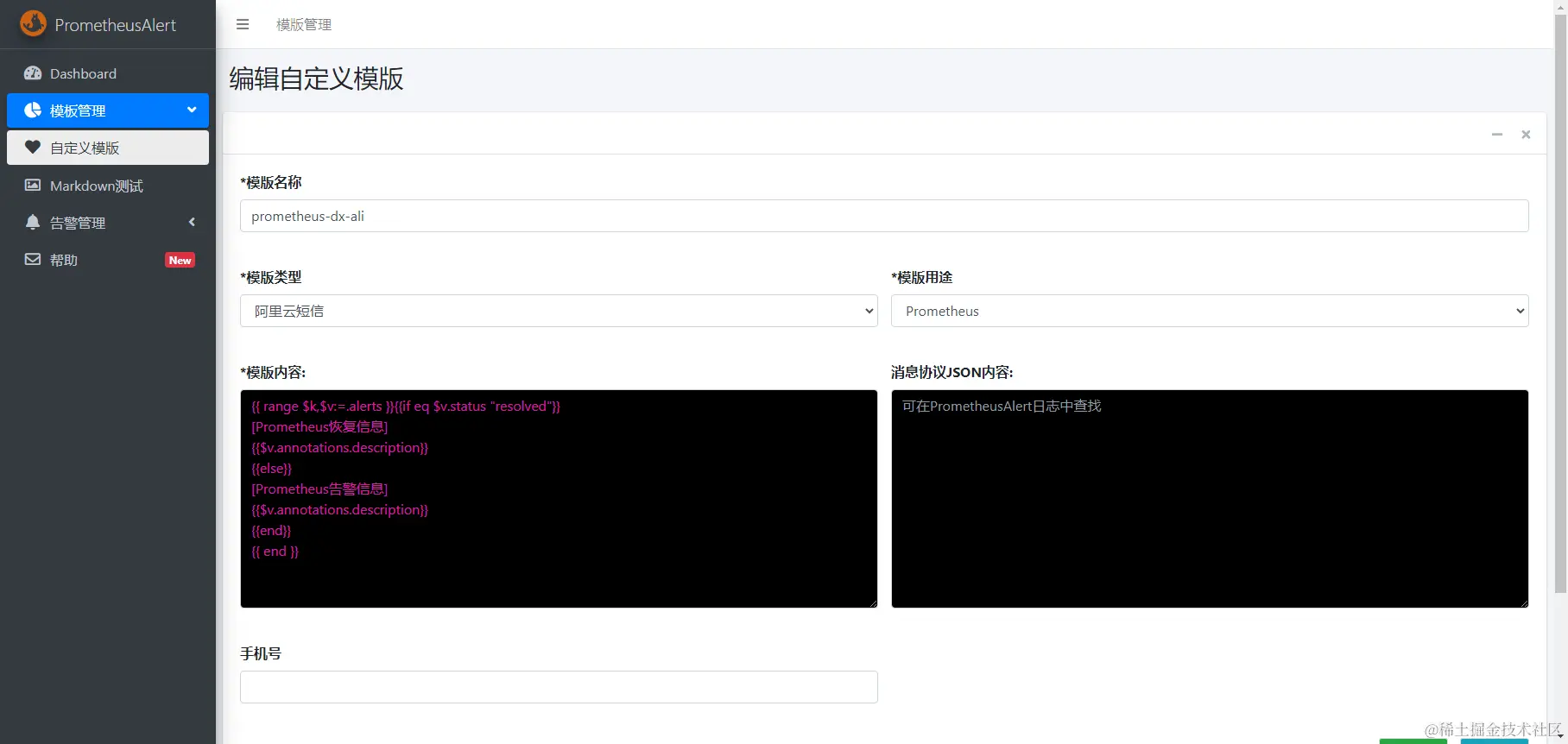The image size is (1568, 744).
Task: Click the page vertical scrollbar
Action: point(1560,302)
